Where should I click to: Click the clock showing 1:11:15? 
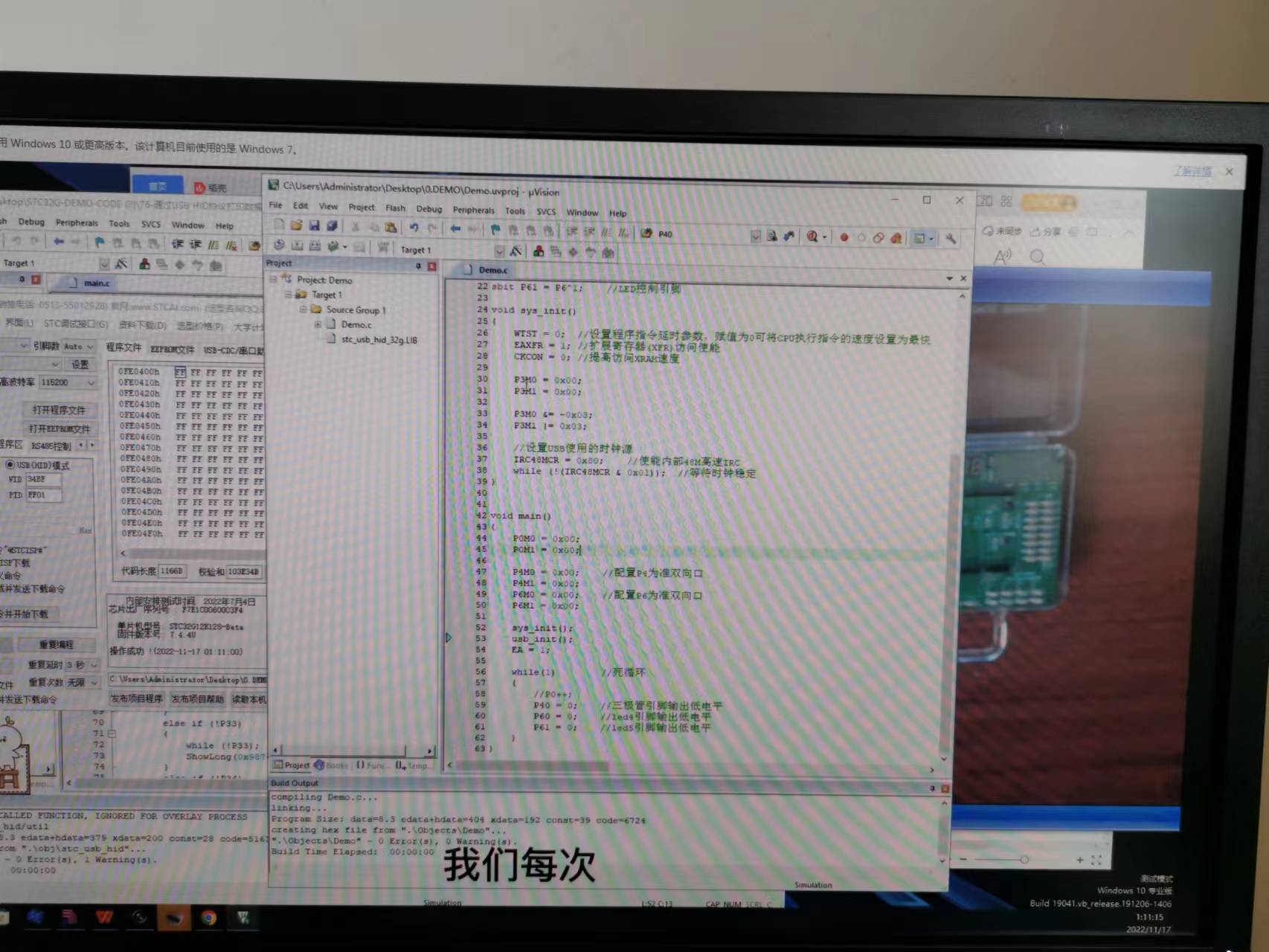1149,917
